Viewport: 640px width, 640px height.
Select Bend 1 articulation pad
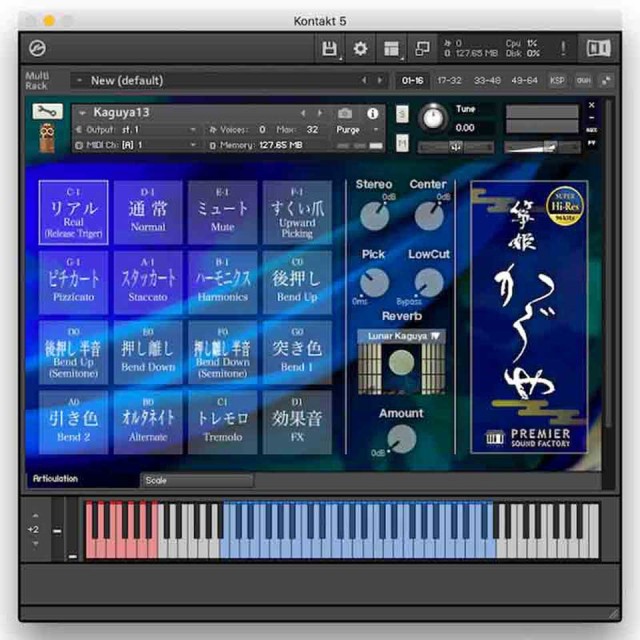(297, 353)
